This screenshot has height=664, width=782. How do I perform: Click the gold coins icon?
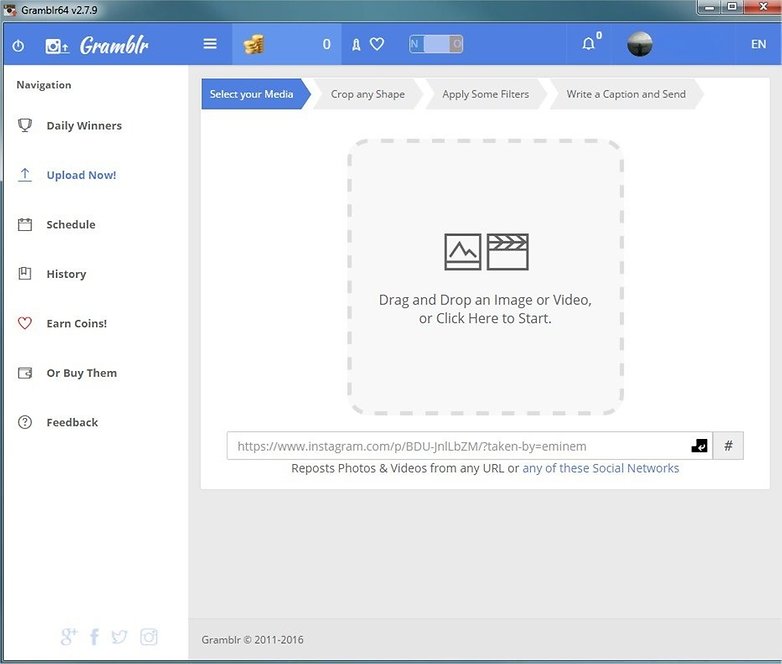coord(254,44)
